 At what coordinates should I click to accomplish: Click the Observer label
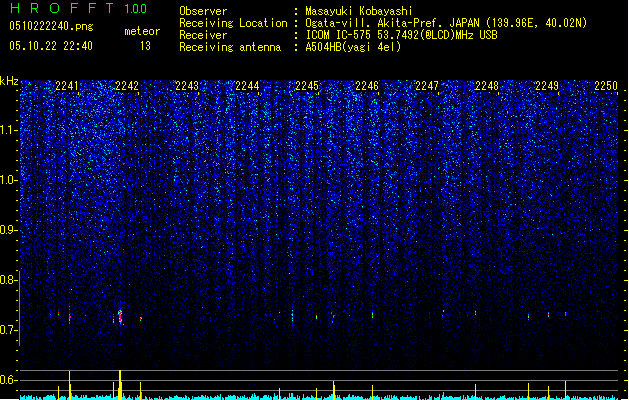203,11
